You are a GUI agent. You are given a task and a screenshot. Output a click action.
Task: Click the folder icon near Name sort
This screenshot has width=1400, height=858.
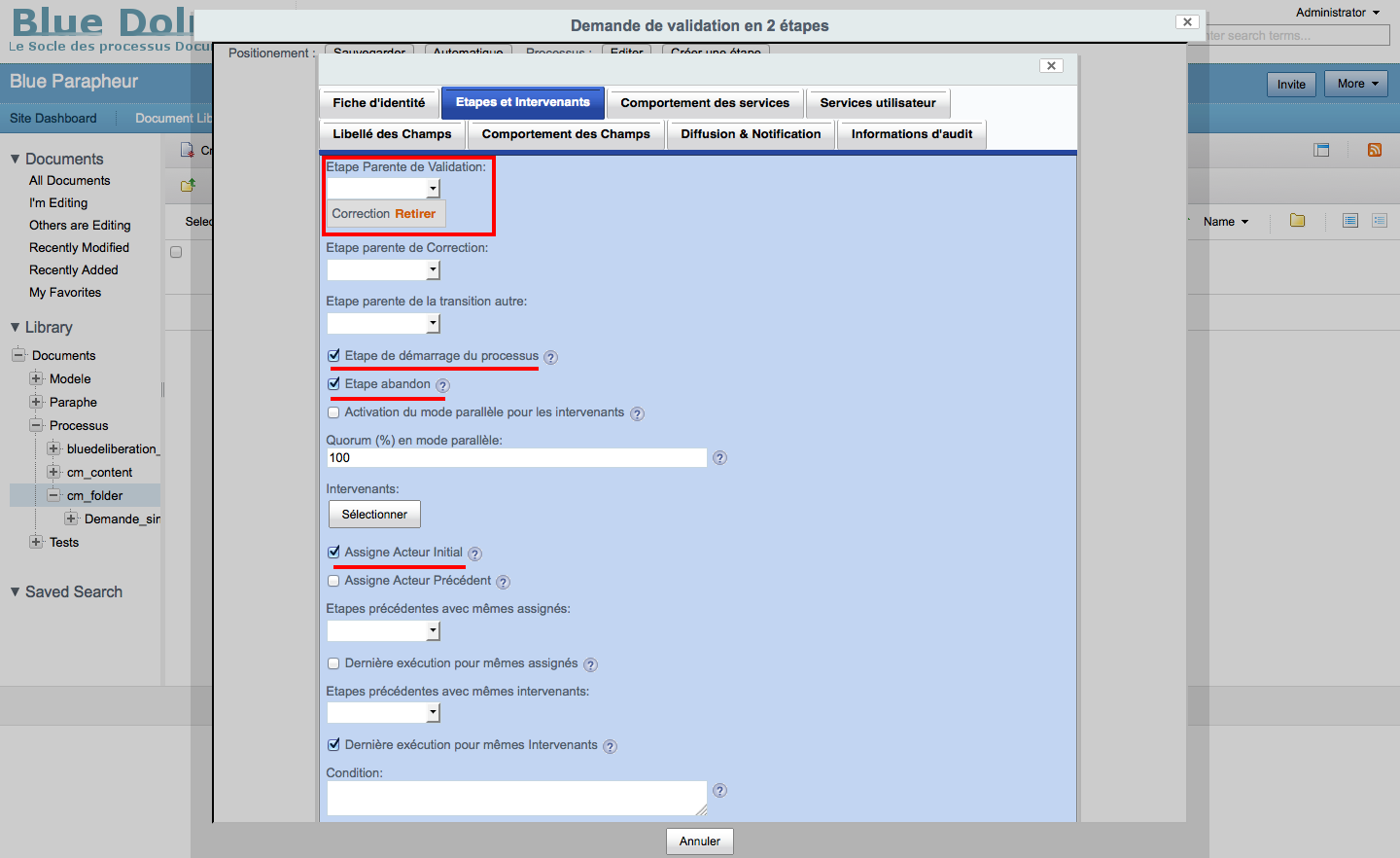coord(1297,221)
